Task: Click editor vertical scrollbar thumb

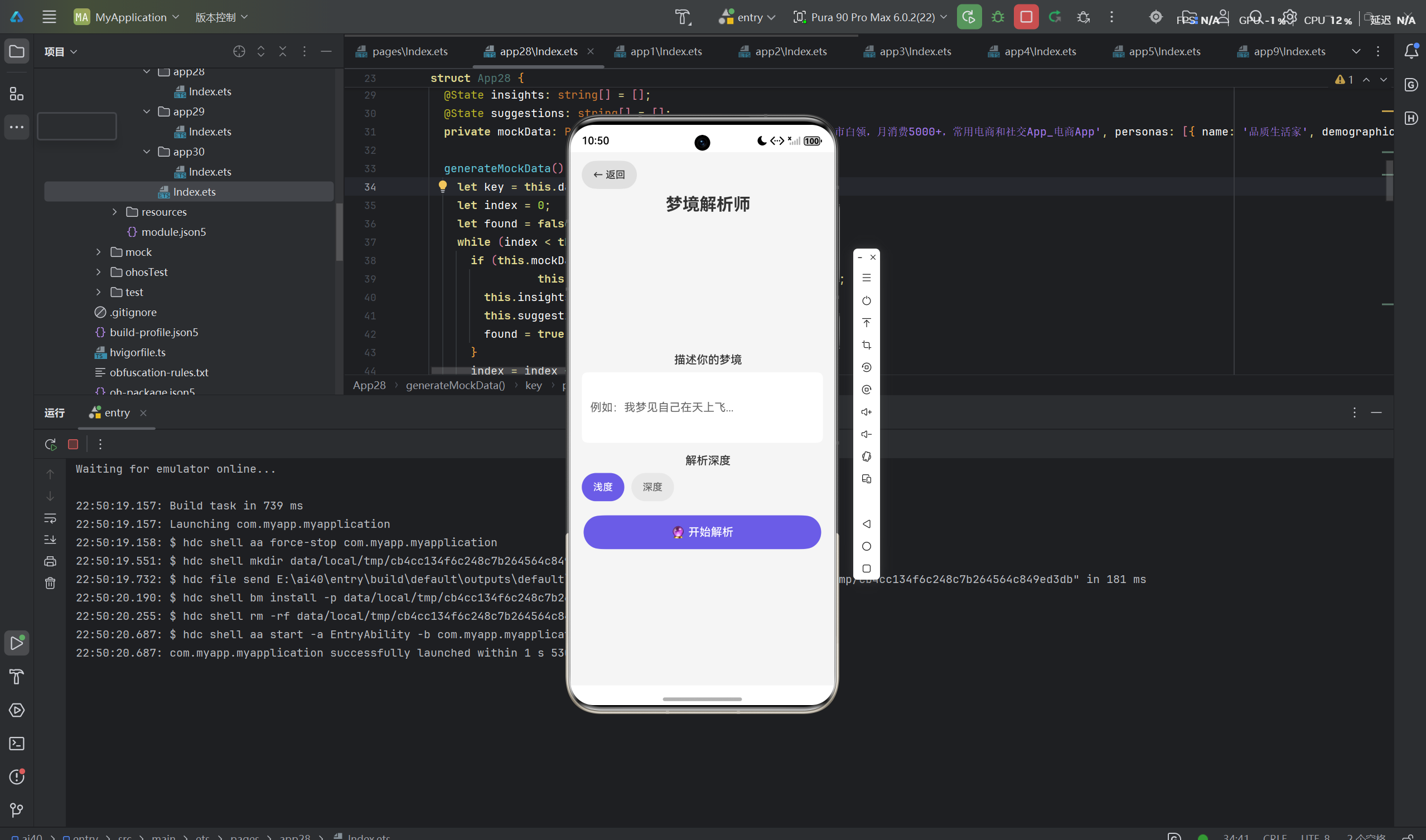Action: (1388, 181)
